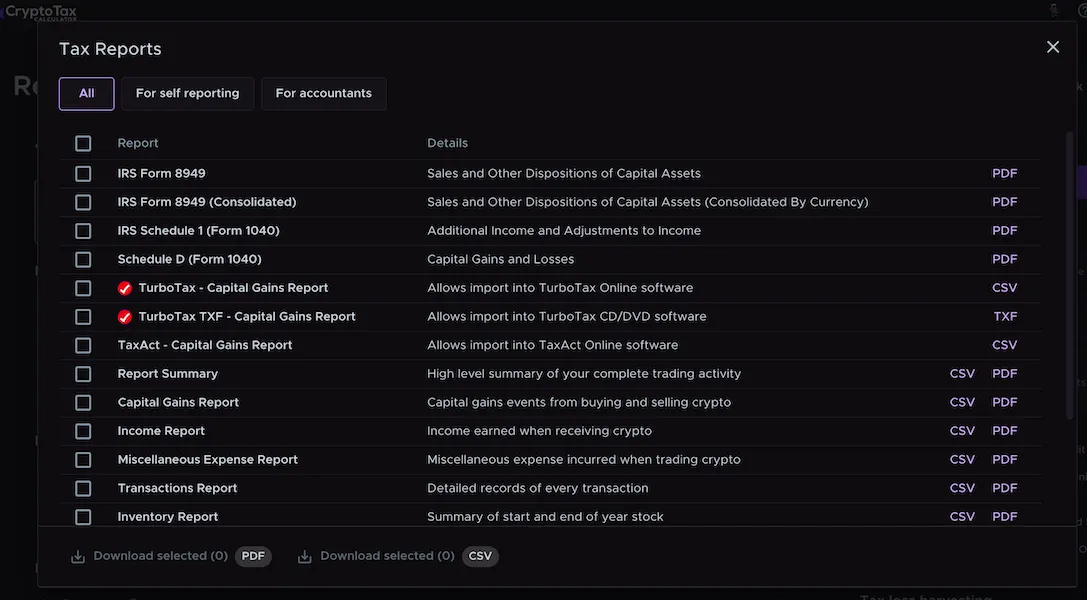Click the report list scrollbar
This screenshot has width=1087, height=600.
coord(1070,277)
